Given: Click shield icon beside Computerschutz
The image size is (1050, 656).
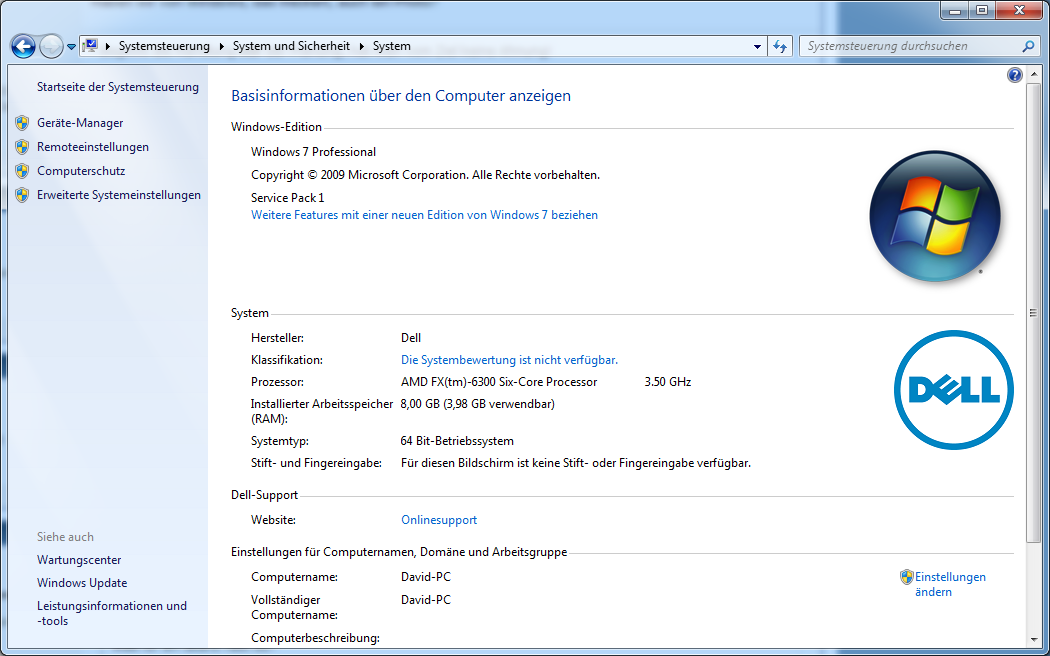Looking at the screenshot, I should (22, 171).
